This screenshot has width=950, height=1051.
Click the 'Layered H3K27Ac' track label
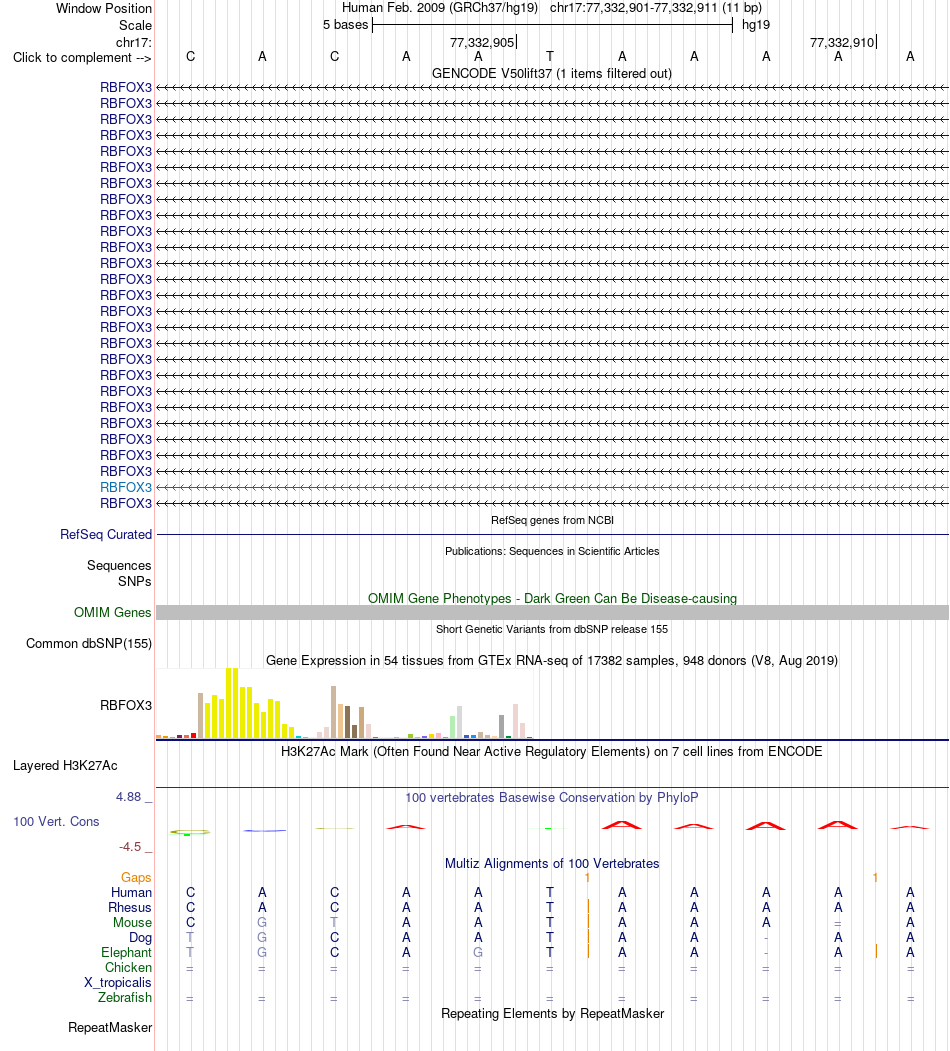coord(65,765)
